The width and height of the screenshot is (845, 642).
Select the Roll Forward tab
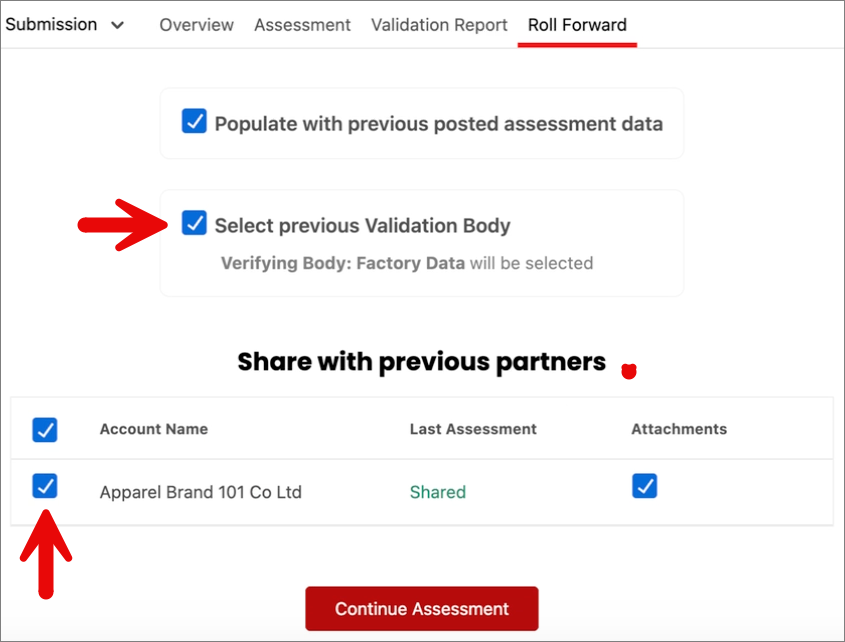pos(577,25)
